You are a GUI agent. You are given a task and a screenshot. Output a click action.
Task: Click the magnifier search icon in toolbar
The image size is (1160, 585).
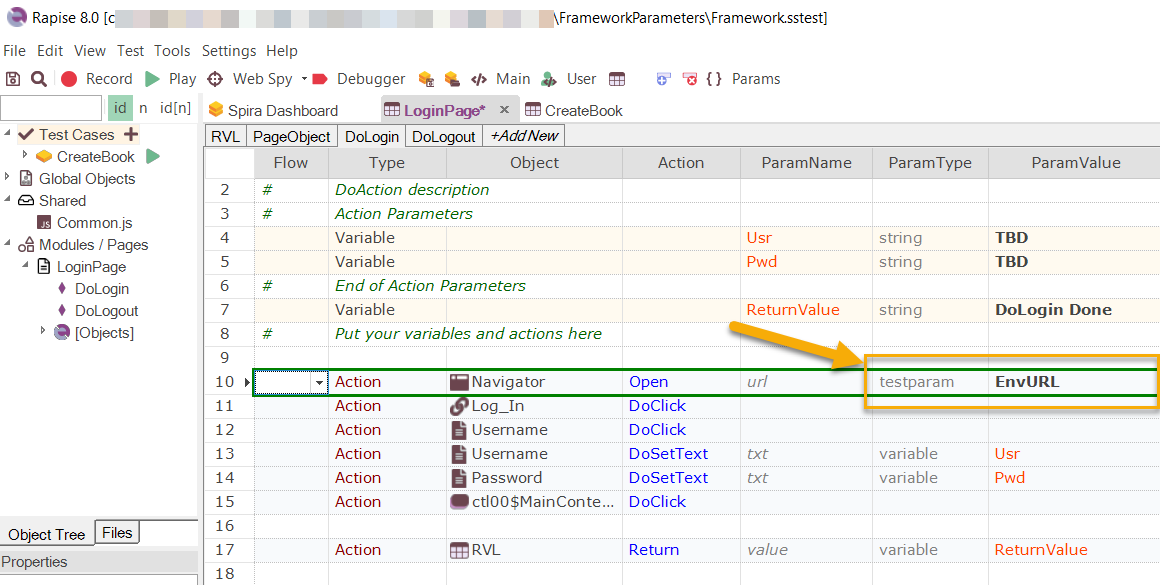[38, 79]
